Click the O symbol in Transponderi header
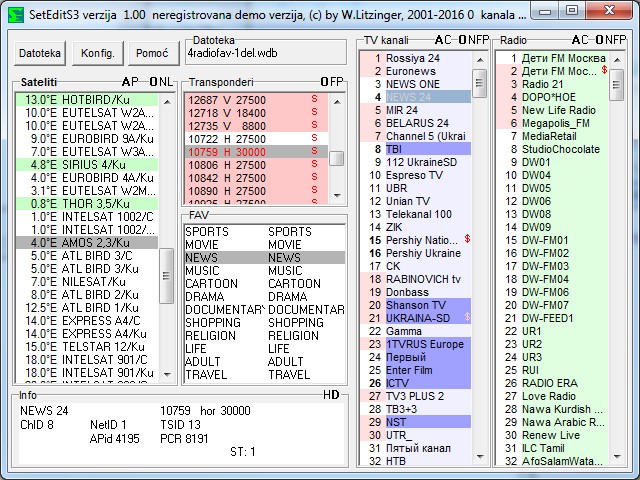This screenshot has height=480, width=640. (324, 81)
